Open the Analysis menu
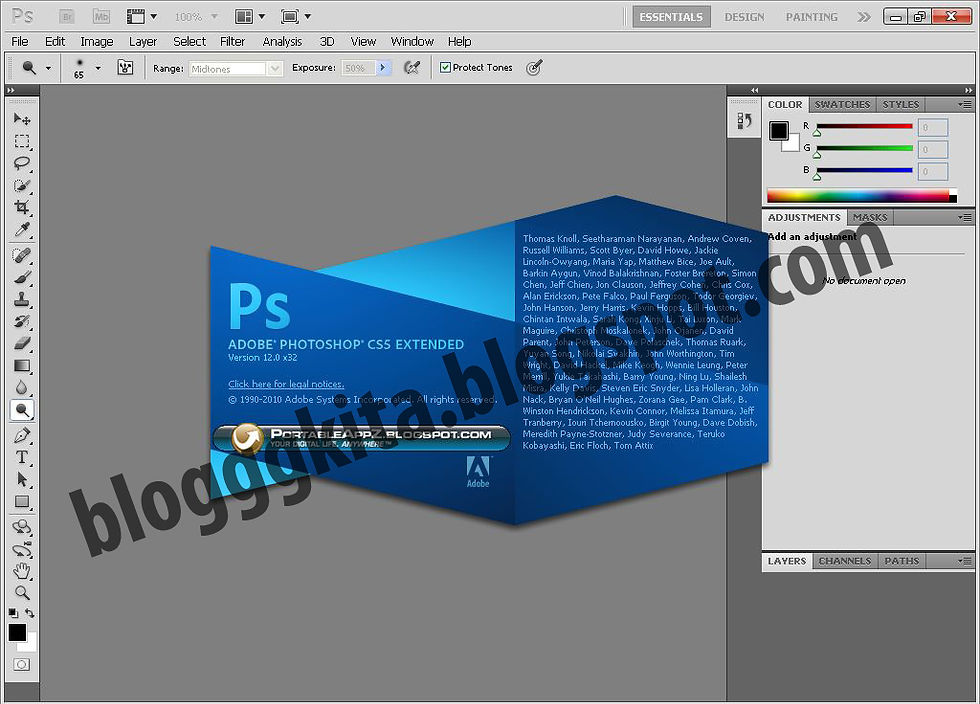The width and height of the screenshot is (980, 704). click(x=282, y=41)
